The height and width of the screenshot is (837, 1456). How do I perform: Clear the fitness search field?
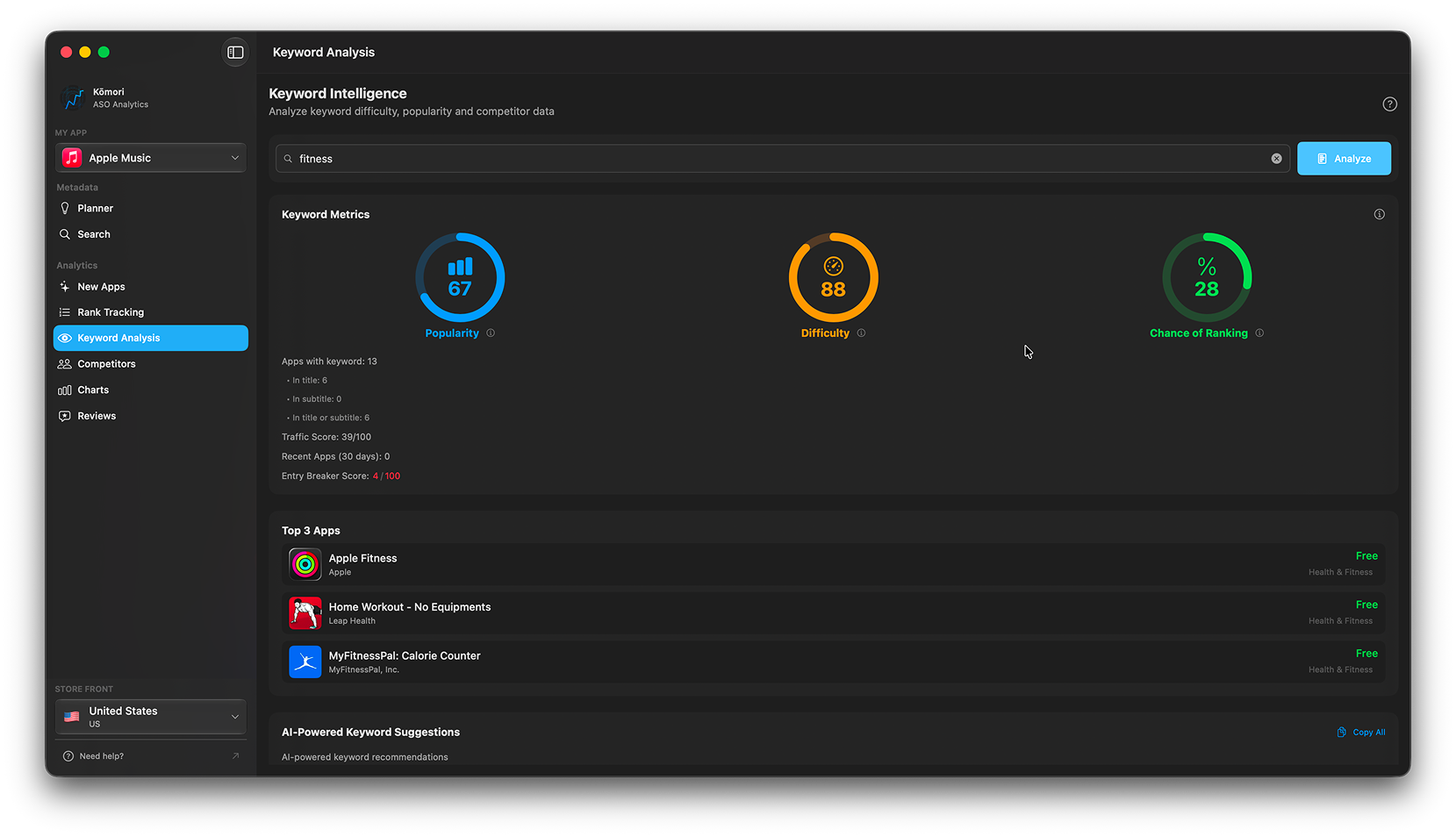(1276, 159)
